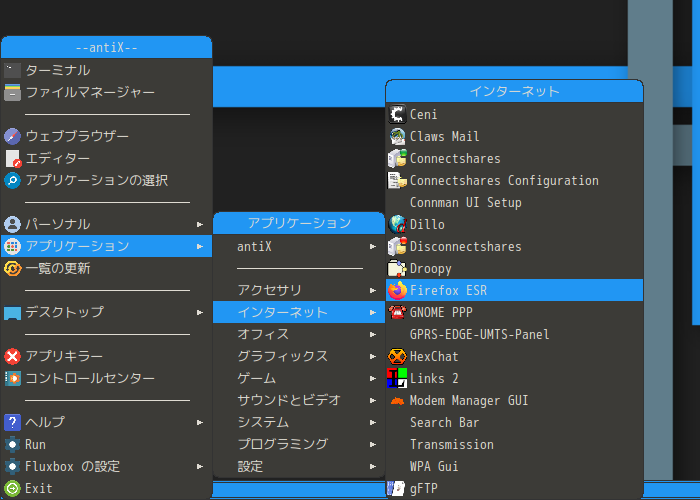
Task: Click the gear icon beside Run
Action: (x=12, y=445)
